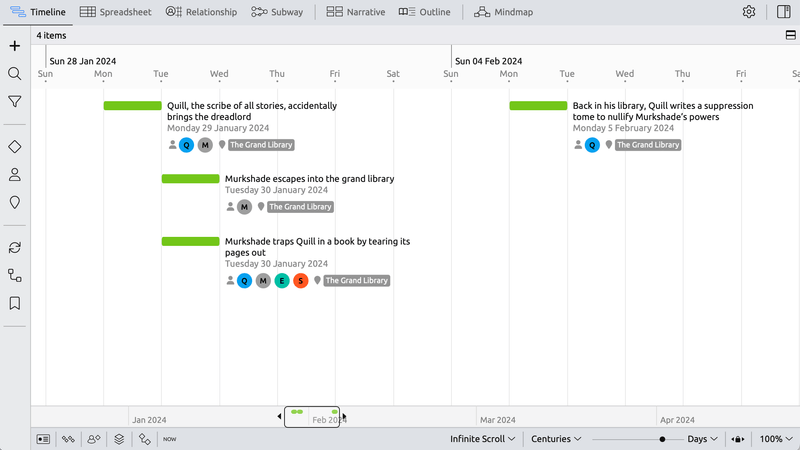Jump to NOW on the timeline
This screenshot has height=450, width=800.
(x=169, y=439)
